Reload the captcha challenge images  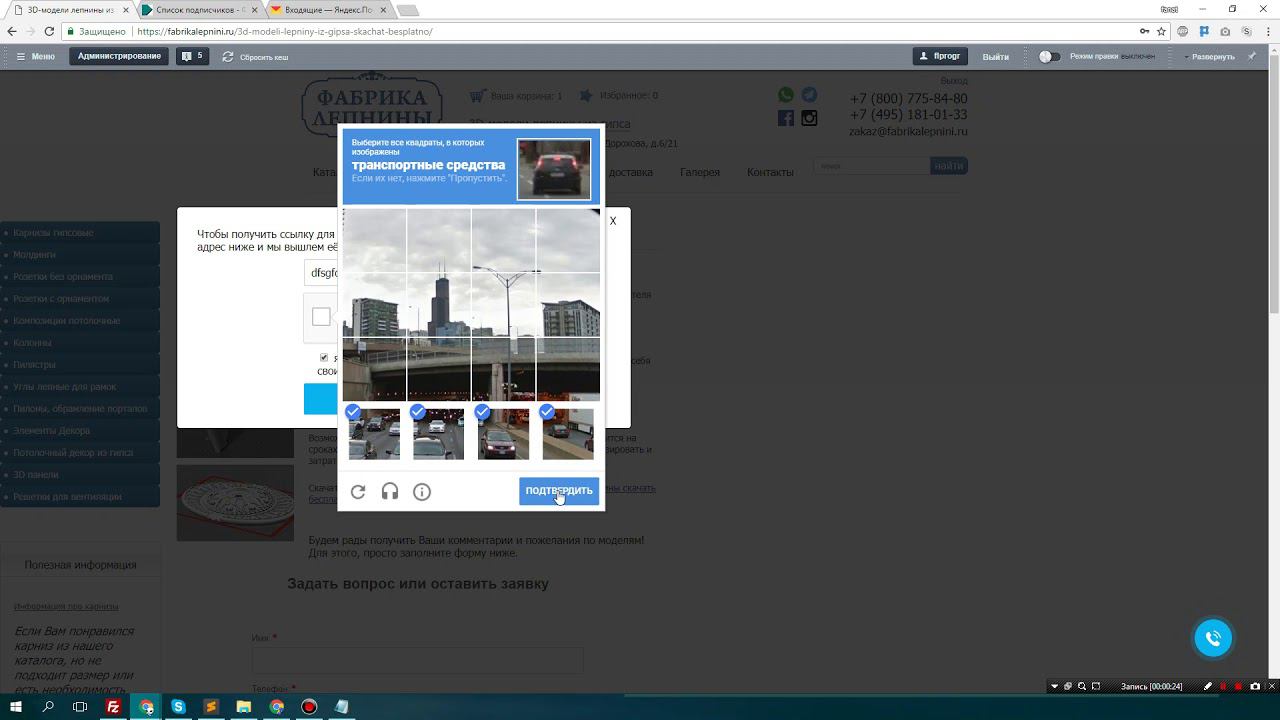(358, 491)
